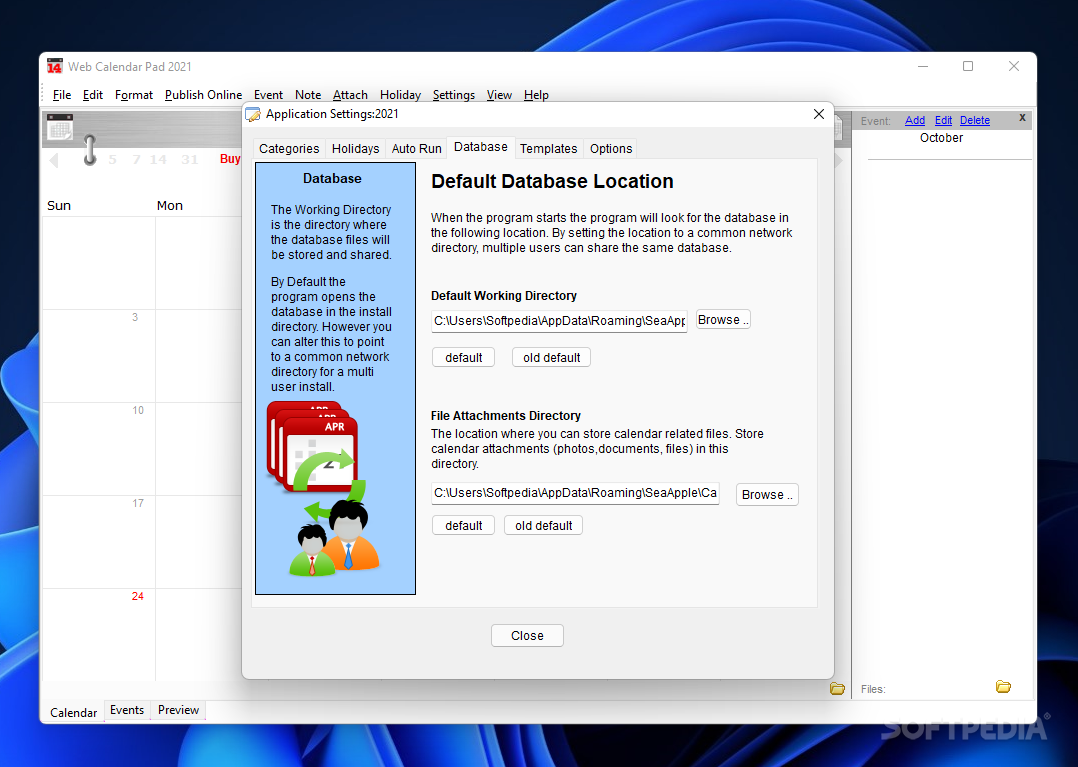Image resolution: width=1078 pixels, height=767 pixels.
Task: Click old default under Working Directory
Action: [551, 357]
